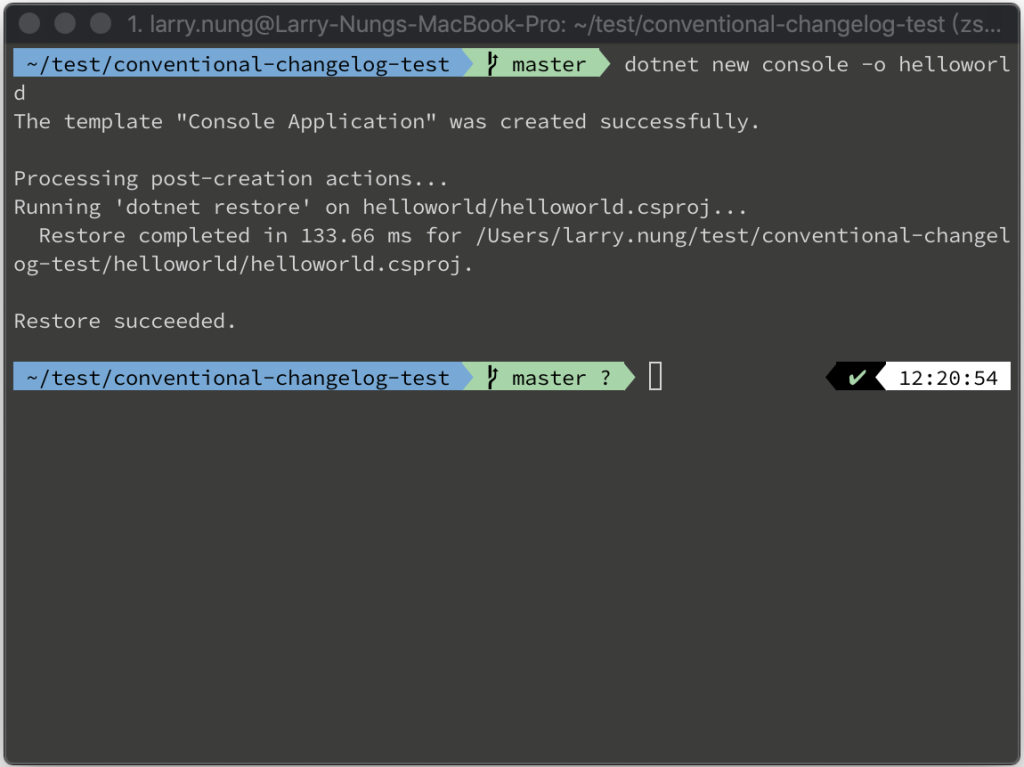Click the top blue path segment ~/test/conventional-changelog-test
This screenshot has width=1024, height=767.
[238, 64]
